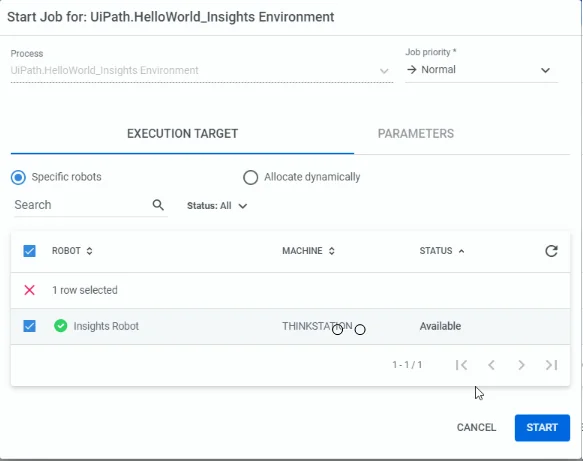Go to last page of robots
583x461 pixels.
[x=551, y=365]
